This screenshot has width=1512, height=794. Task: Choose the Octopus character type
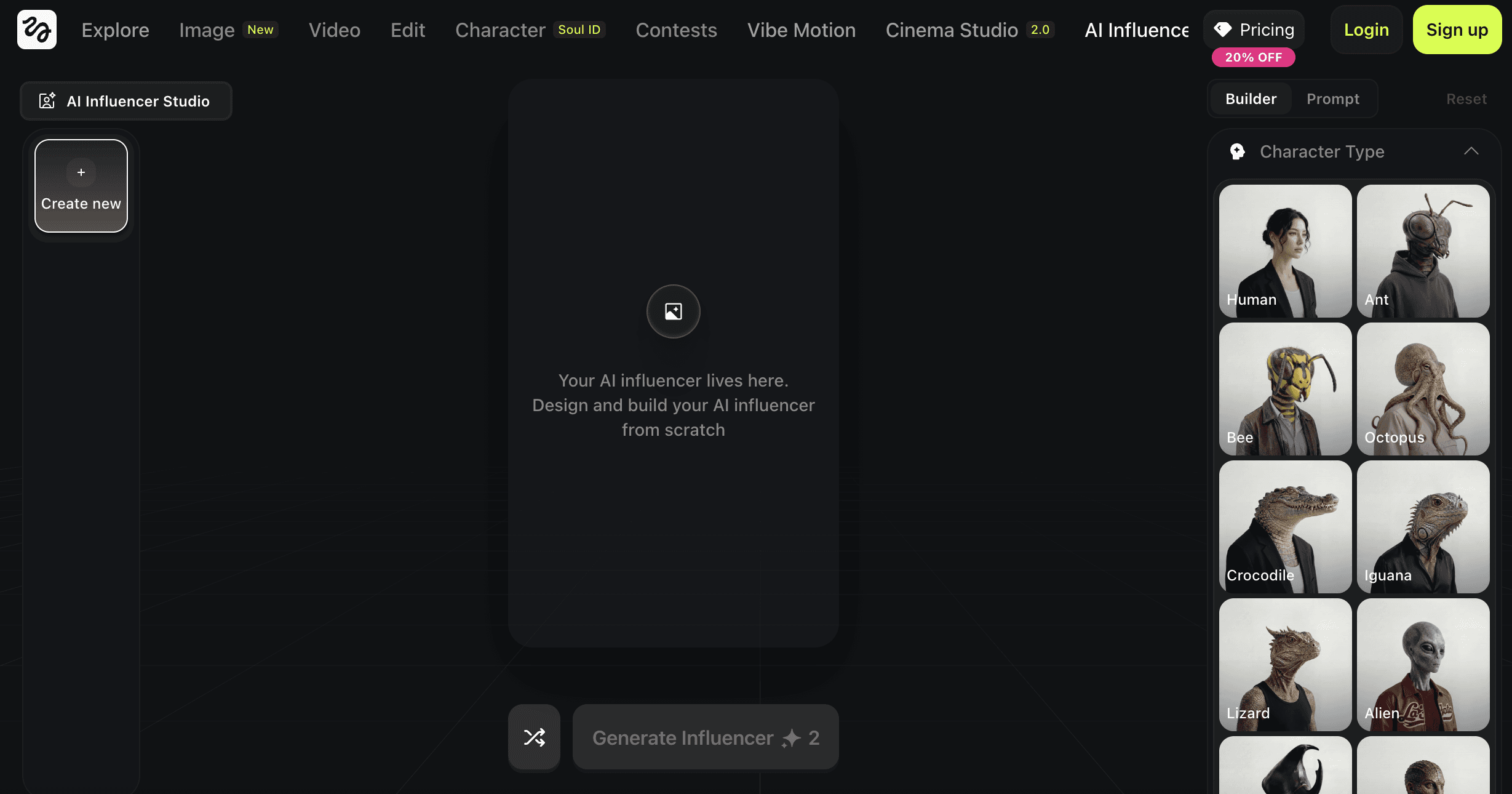(1423, 389)
